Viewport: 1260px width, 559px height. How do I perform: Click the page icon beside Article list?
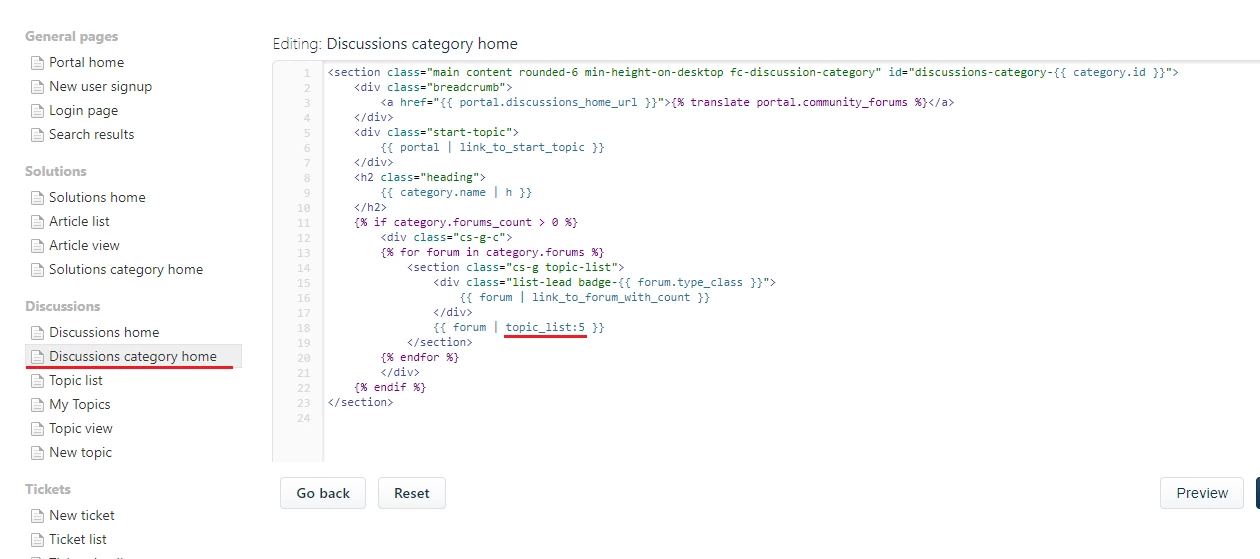[x=38, y=222]
